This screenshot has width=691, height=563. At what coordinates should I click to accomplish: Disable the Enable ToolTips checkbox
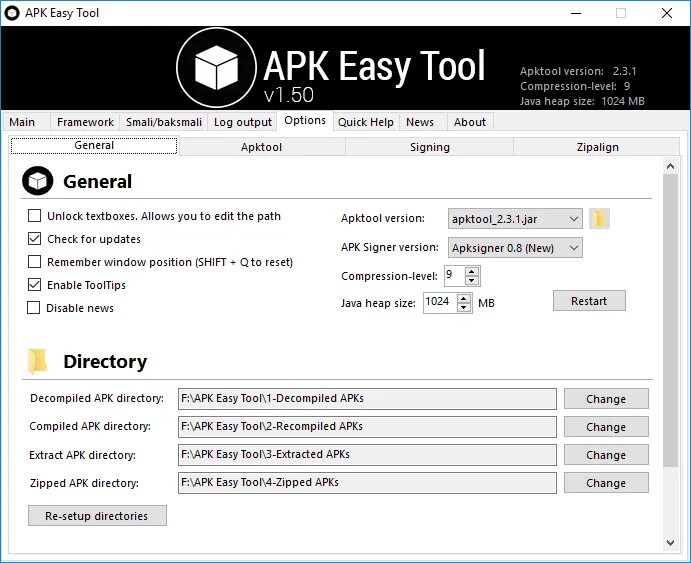pyautogui.click(x=34, y=285)
